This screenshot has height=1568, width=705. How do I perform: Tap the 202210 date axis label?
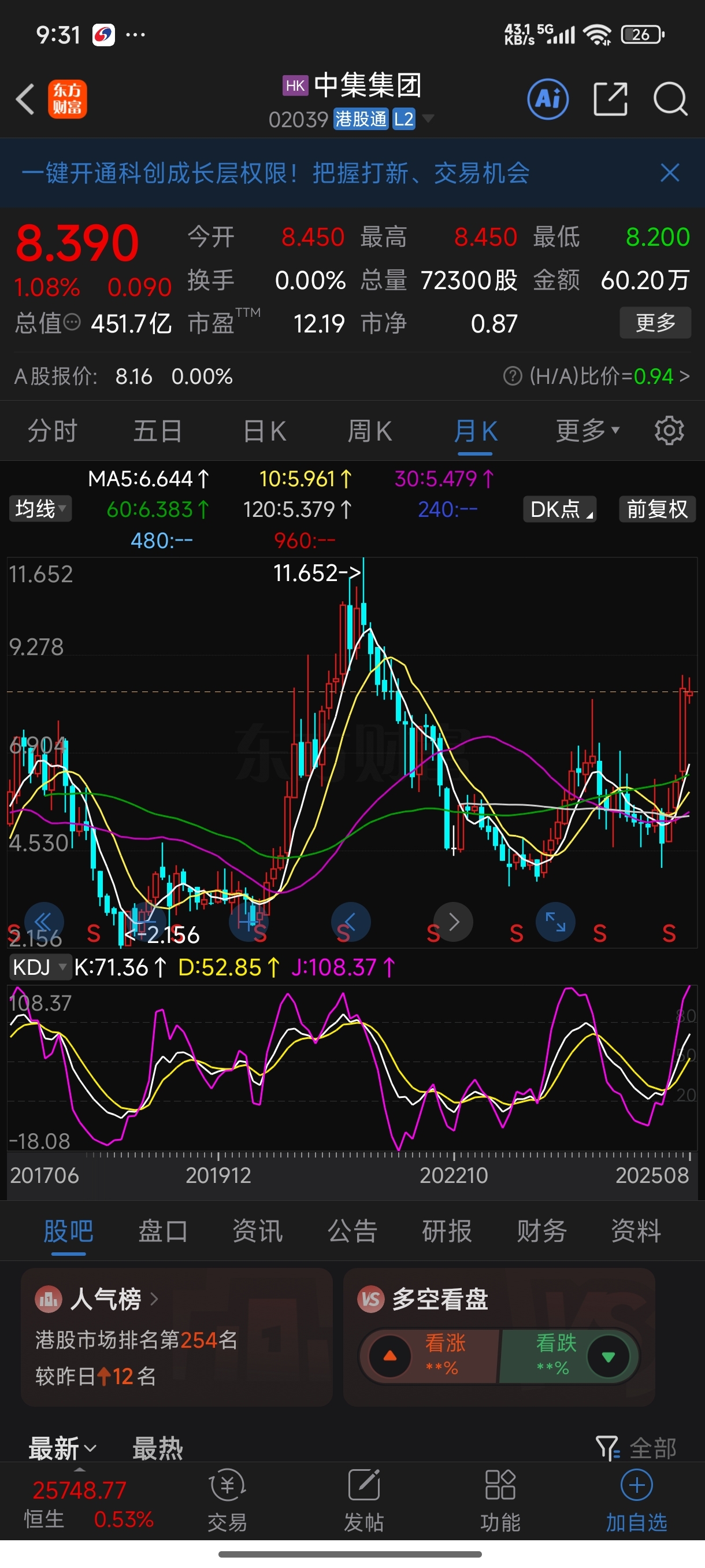coord(454,1175)
